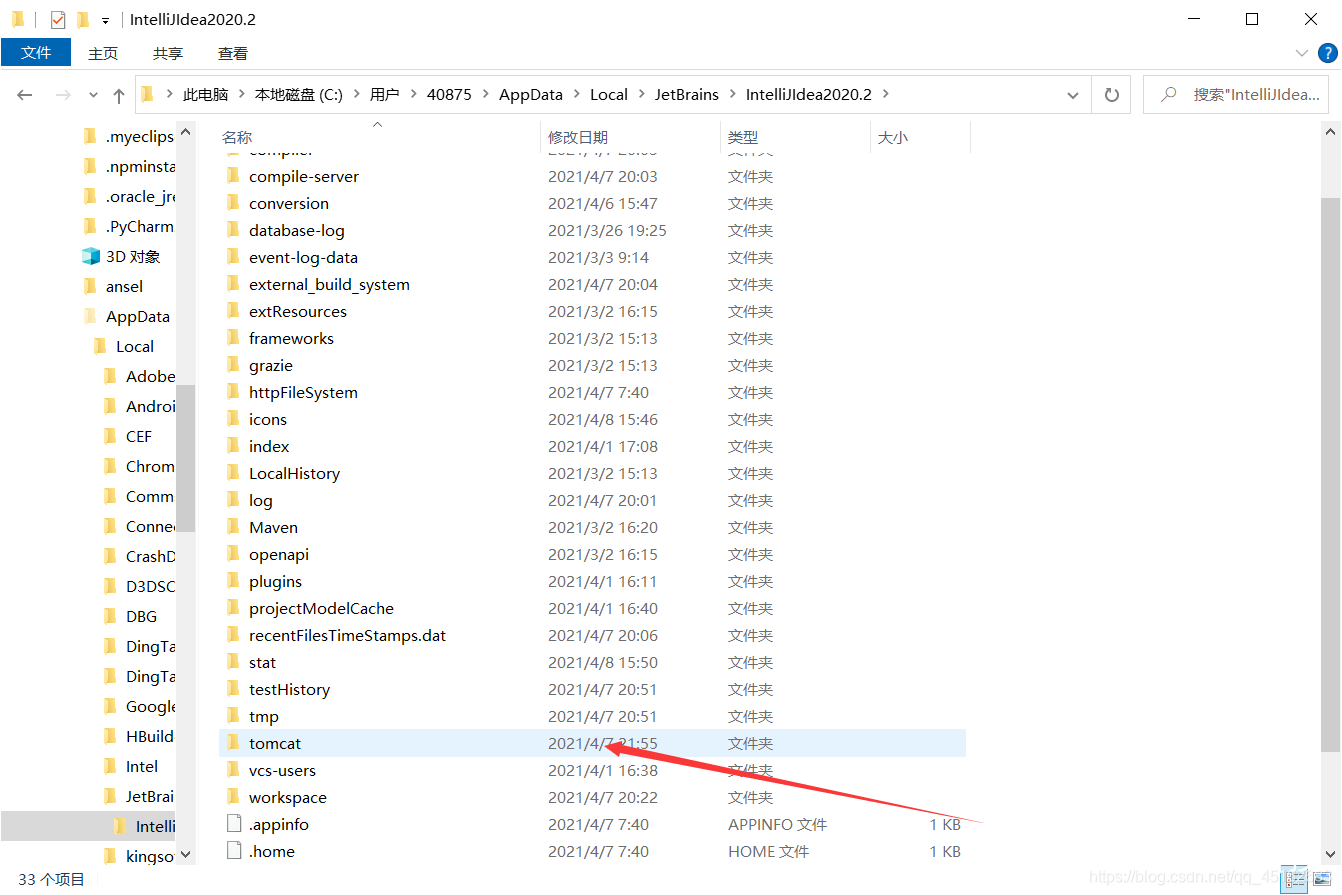Click the CEF folder icon in sidebar
1342x895 pixels.
[x=110, y=436]
